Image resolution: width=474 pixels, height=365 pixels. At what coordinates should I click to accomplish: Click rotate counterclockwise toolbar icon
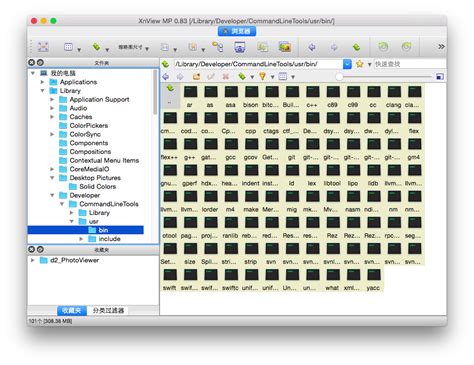(383, 47)
